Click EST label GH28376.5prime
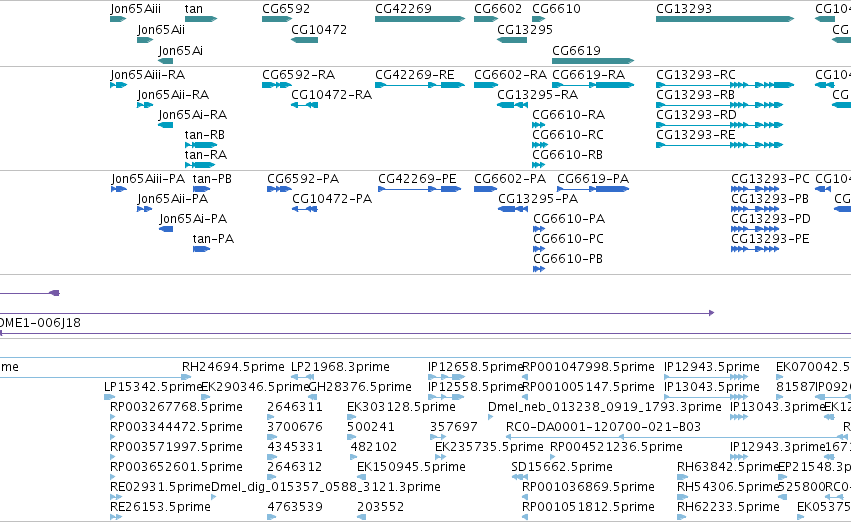This screenshot has width=851, height=522. (360, 387)
